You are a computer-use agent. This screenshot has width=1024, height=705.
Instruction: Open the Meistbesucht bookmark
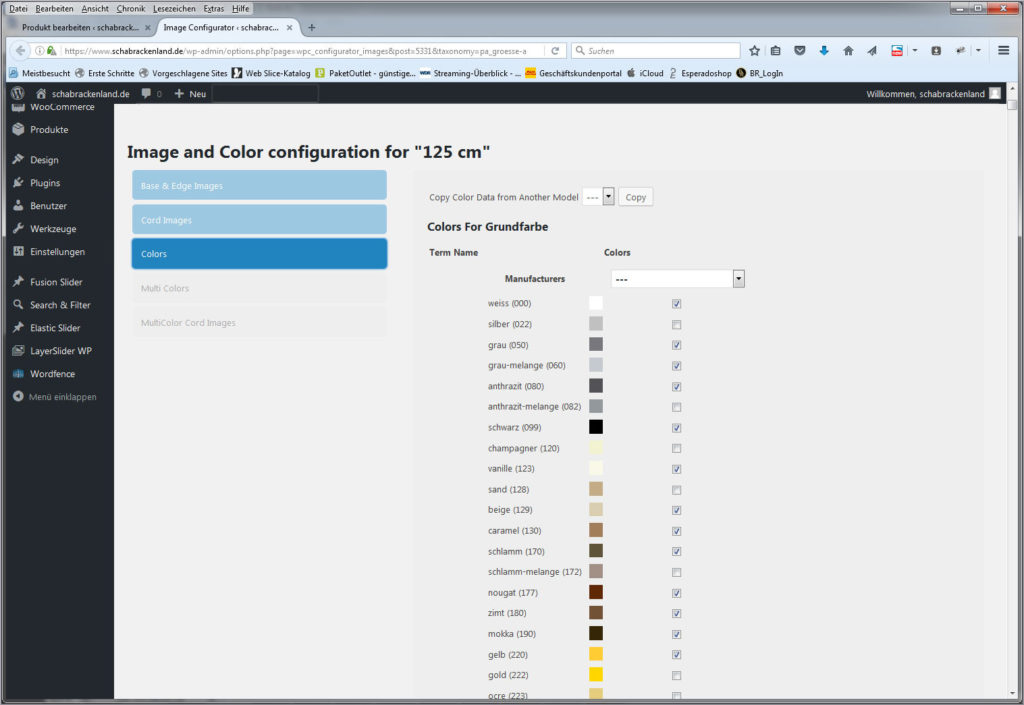click(40, 73)
